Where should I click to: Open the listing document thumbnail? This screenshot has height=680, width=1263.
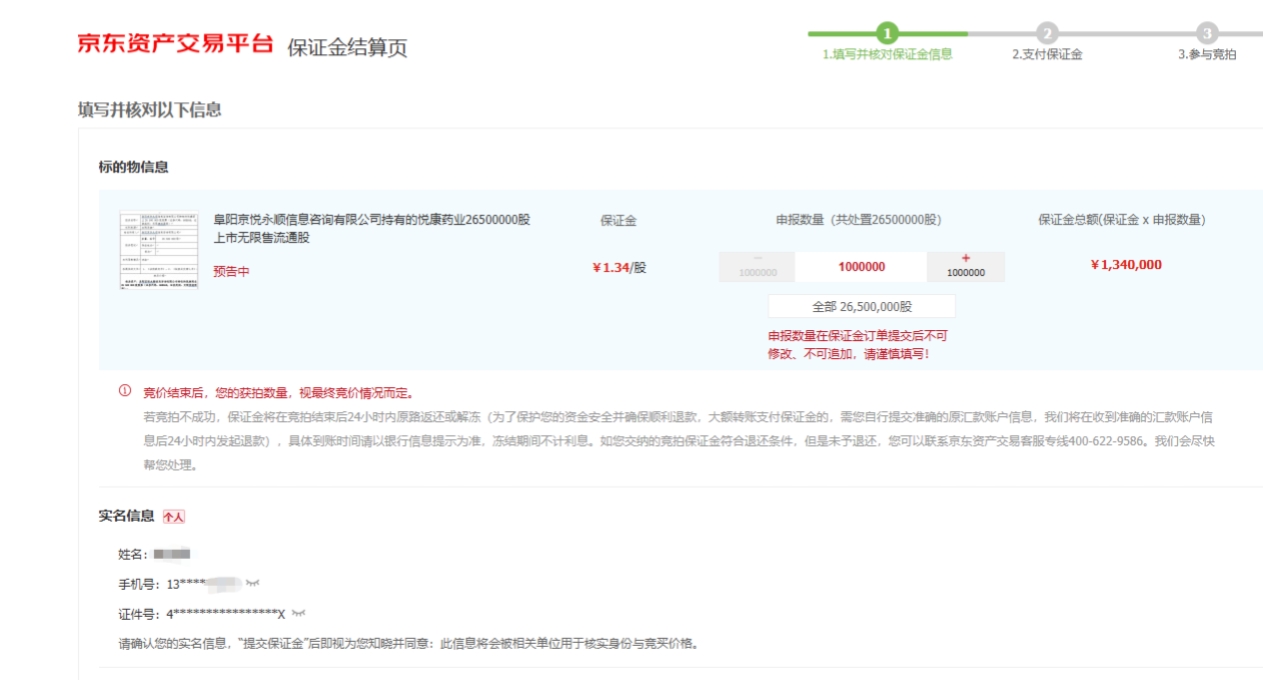tap(158, 251)
